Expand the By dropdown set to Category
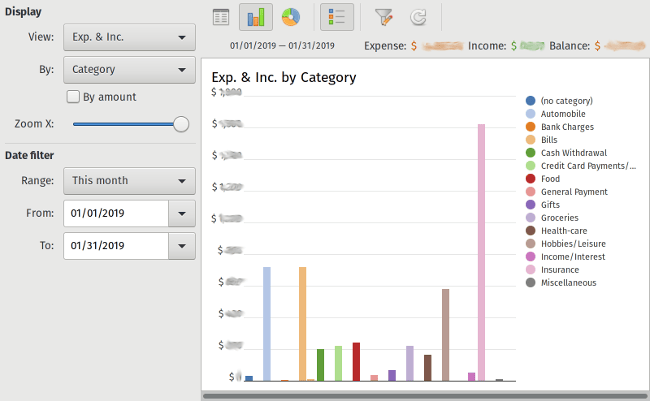 pyautogui.click(x=128, y=70)
